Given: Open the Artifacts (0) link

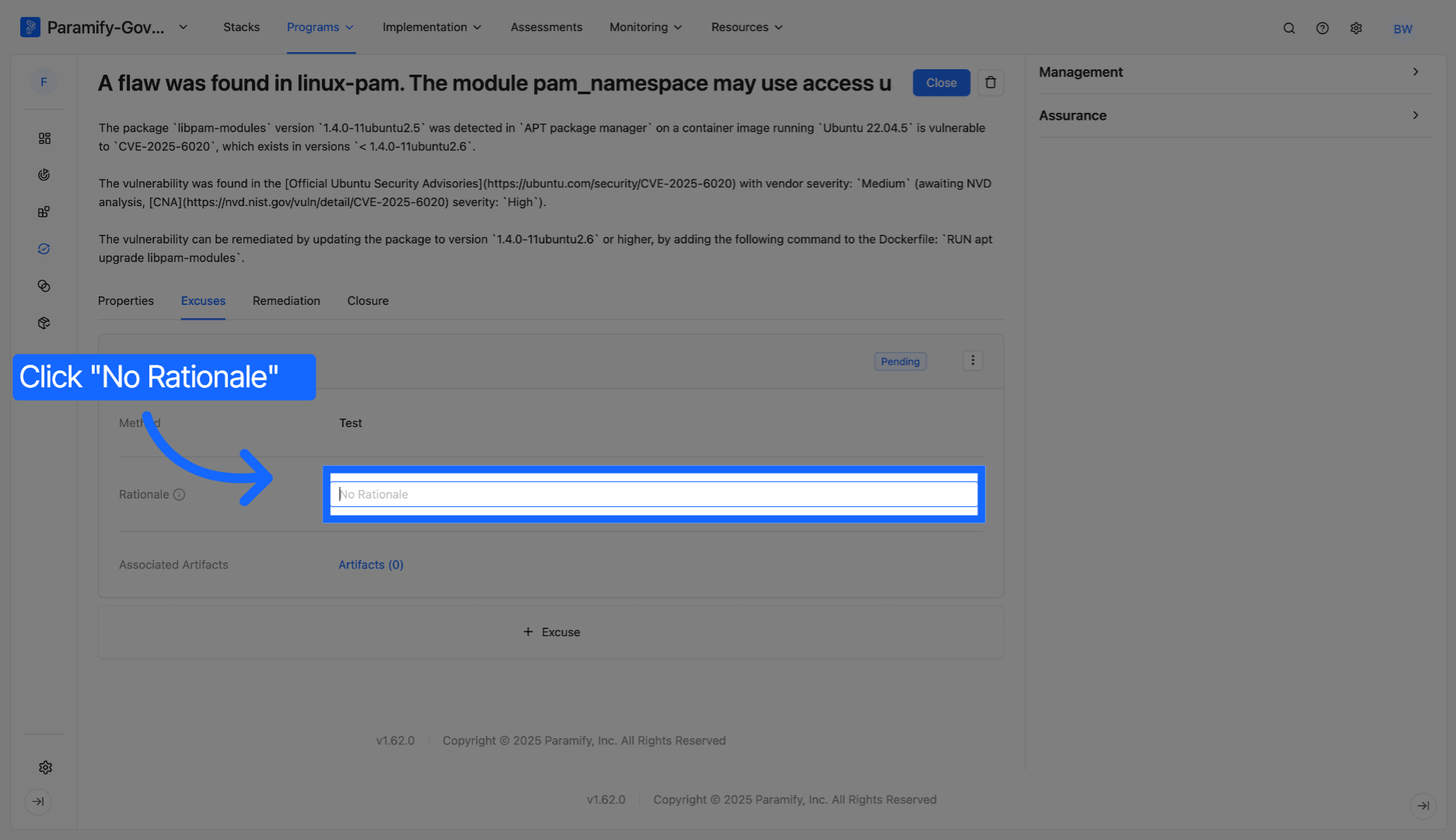Looking at the screenshot, I should click(x=371, y=565).
